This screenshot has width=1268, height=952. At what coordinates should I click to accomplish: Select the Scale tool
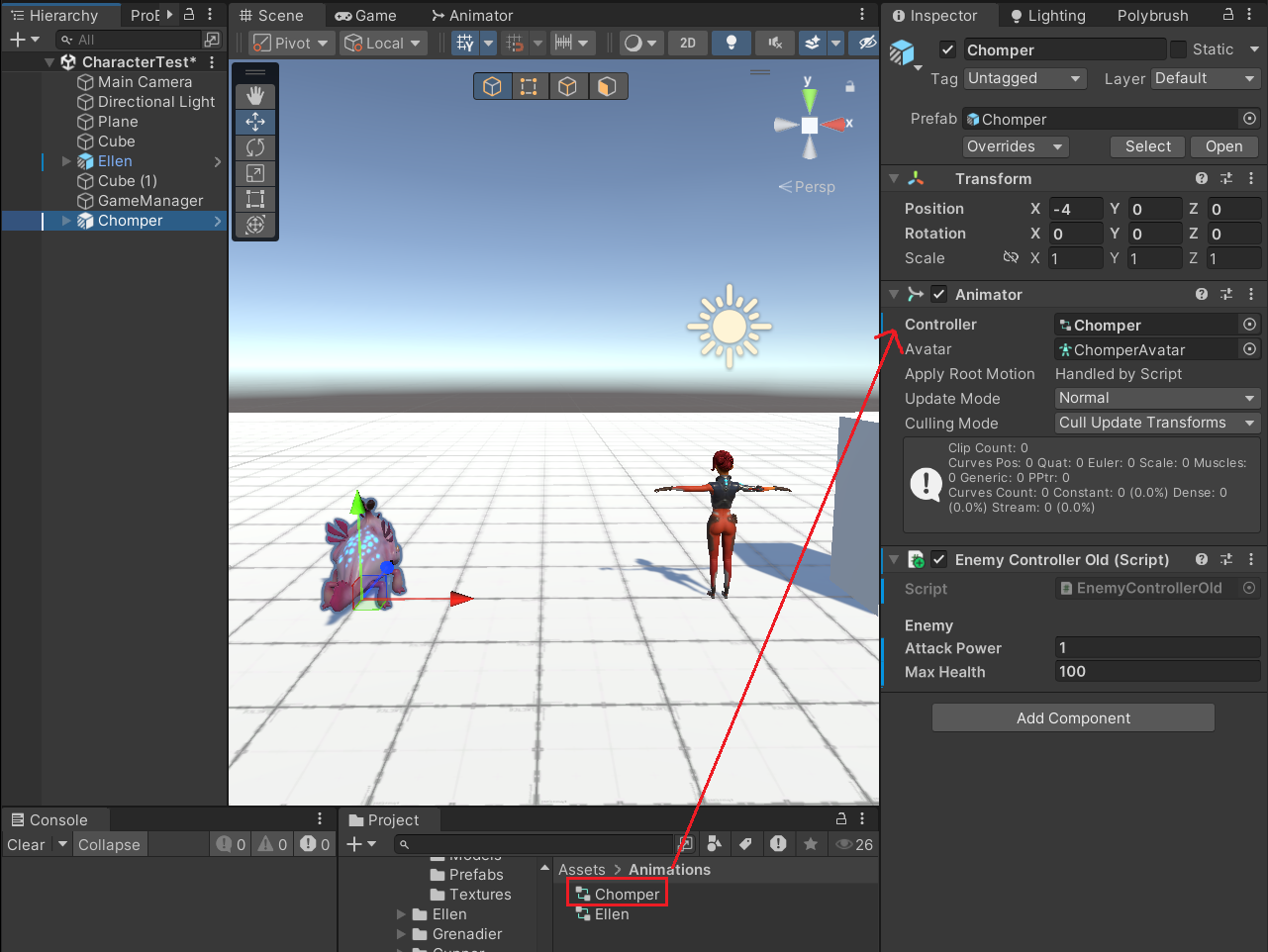pyautogui.click(x=255, y=173)
